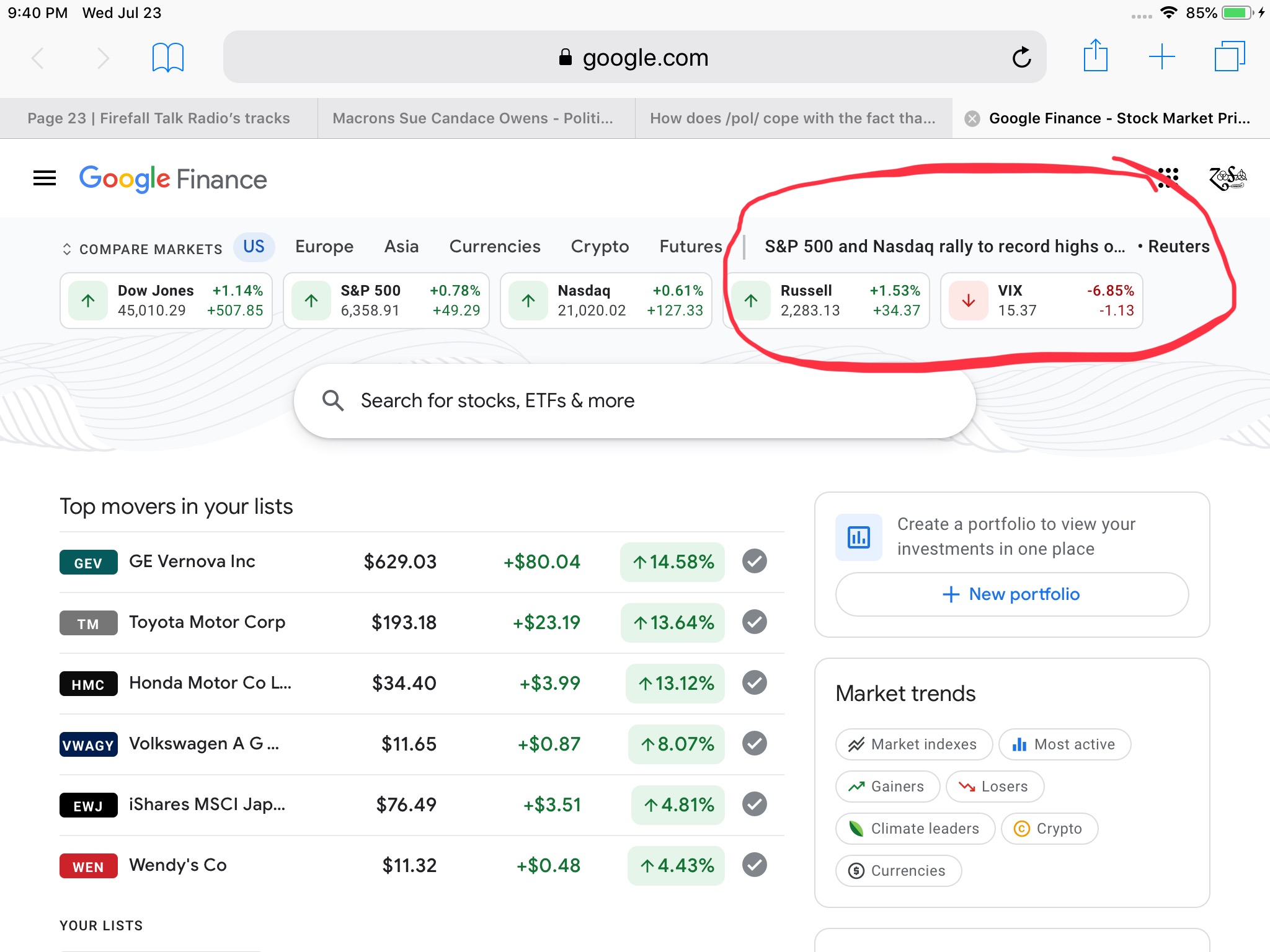Switch to the Currencies tab
This screenshot has height=952, width=1270.
495,247
